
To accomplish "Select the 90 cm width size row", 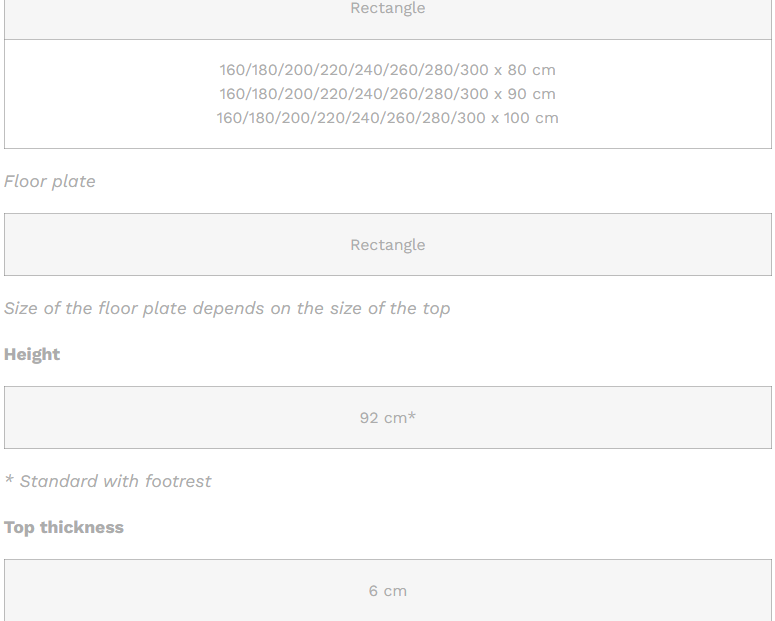I will click(388, 94).
